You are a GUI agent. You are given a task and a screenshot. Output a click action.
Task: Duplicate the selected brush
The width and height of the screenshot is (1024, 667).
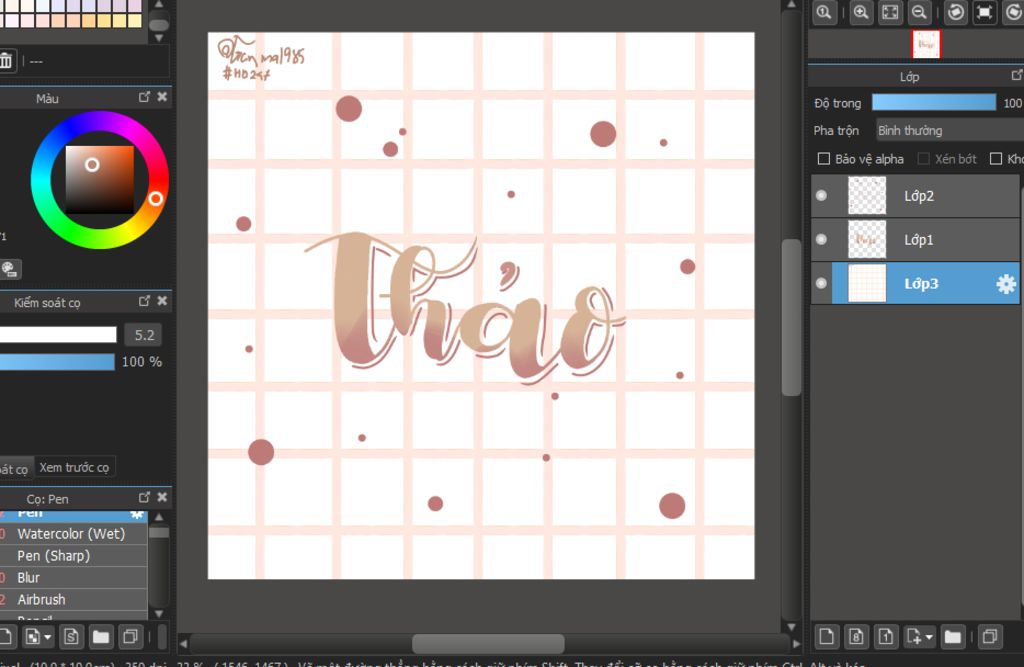(x=130, y=636)
